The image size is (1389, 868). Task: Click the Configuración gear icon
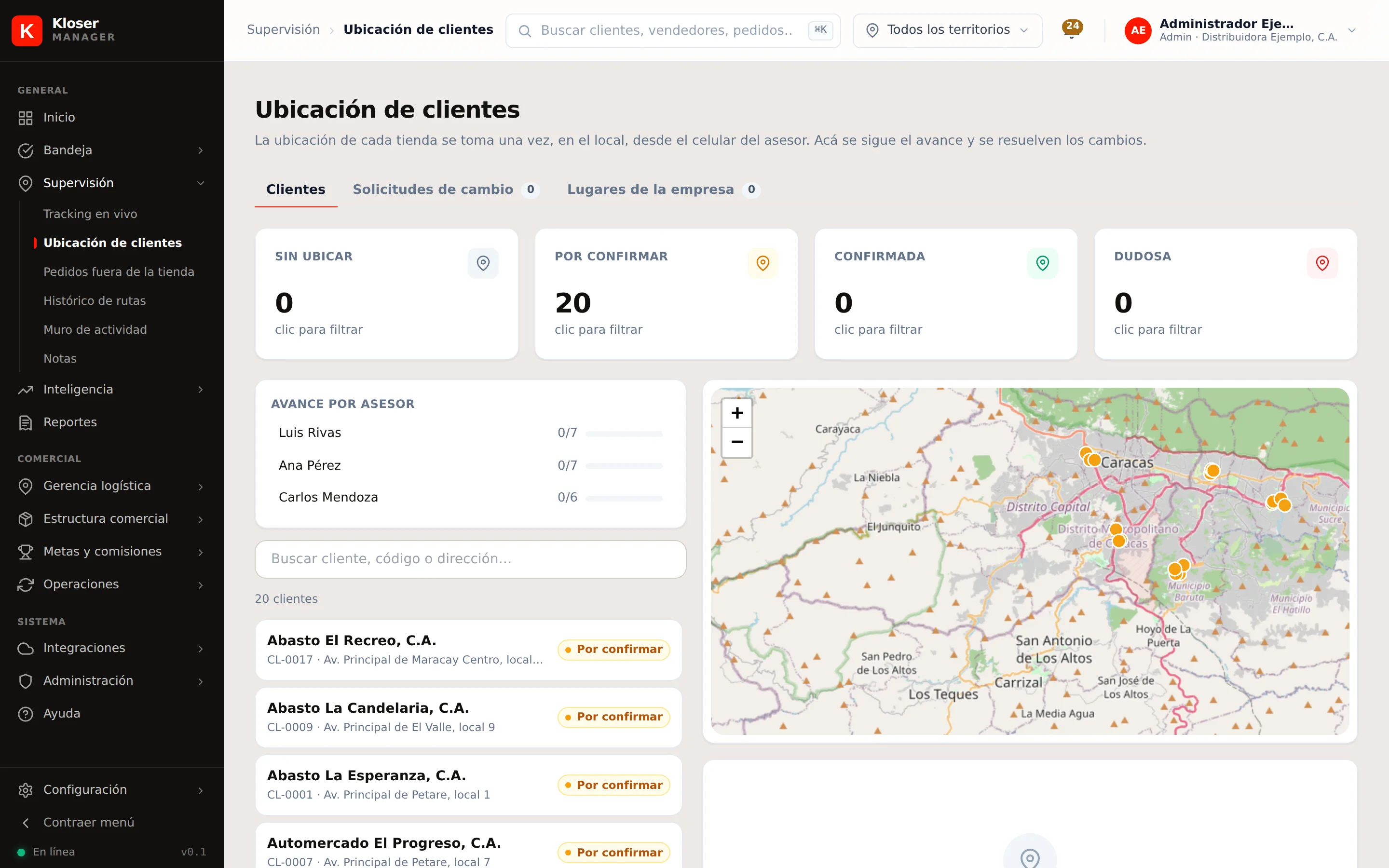pyautogui.click(x=25, y=790)
